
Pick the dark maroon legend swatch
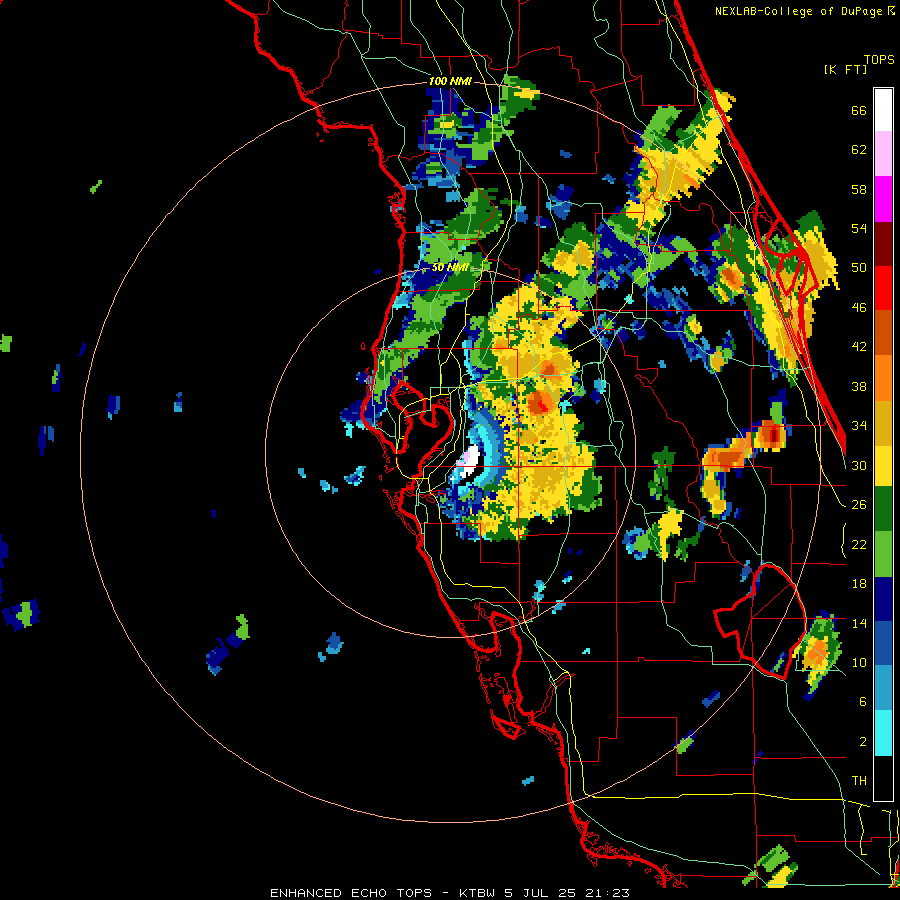(883, 244)
